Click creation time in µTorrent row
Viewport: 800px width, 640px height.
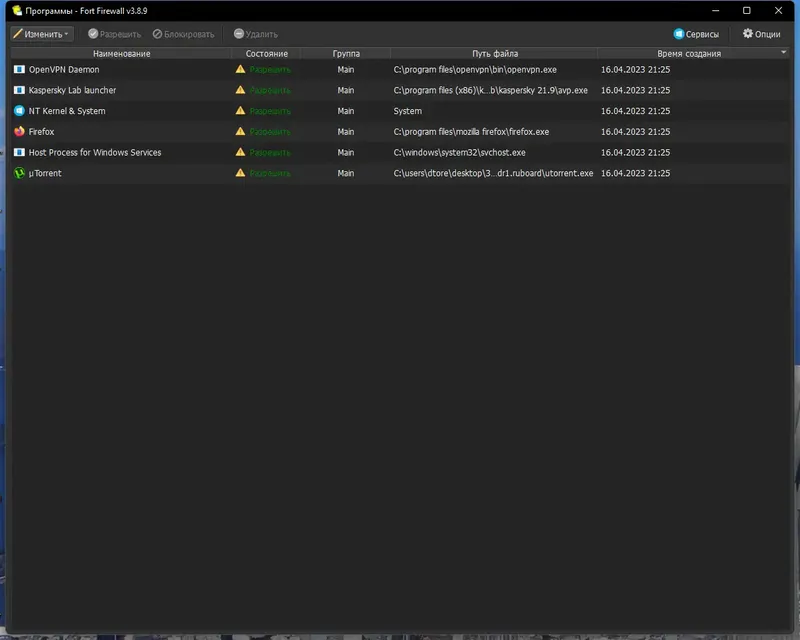[635, 173]
